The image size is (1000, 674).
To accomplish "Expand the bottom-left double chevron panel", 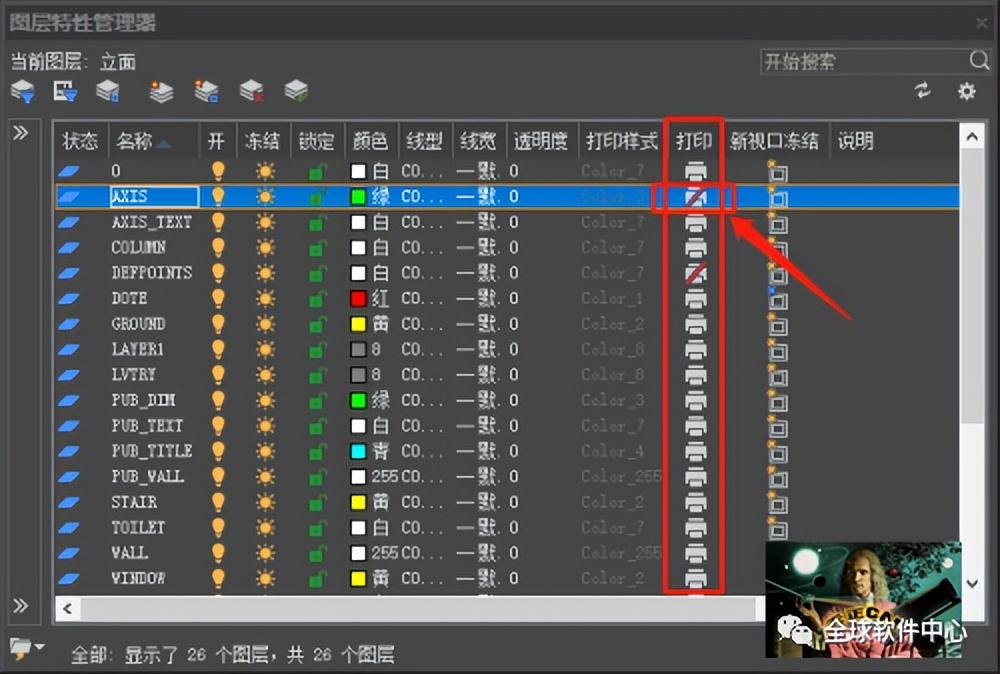I will 20,605.
